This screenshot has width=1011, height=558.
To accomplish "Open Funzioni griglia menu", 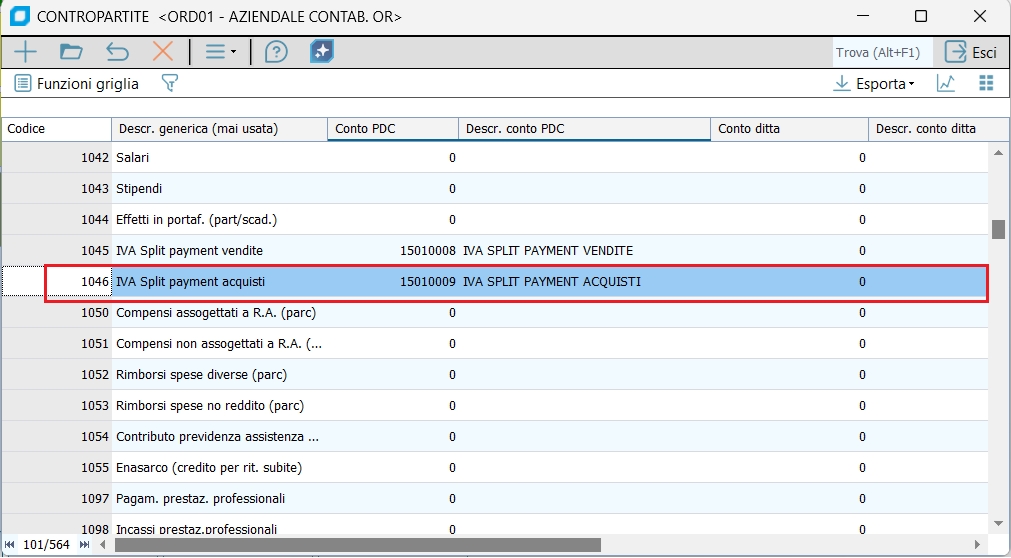I will coord(77,84).
